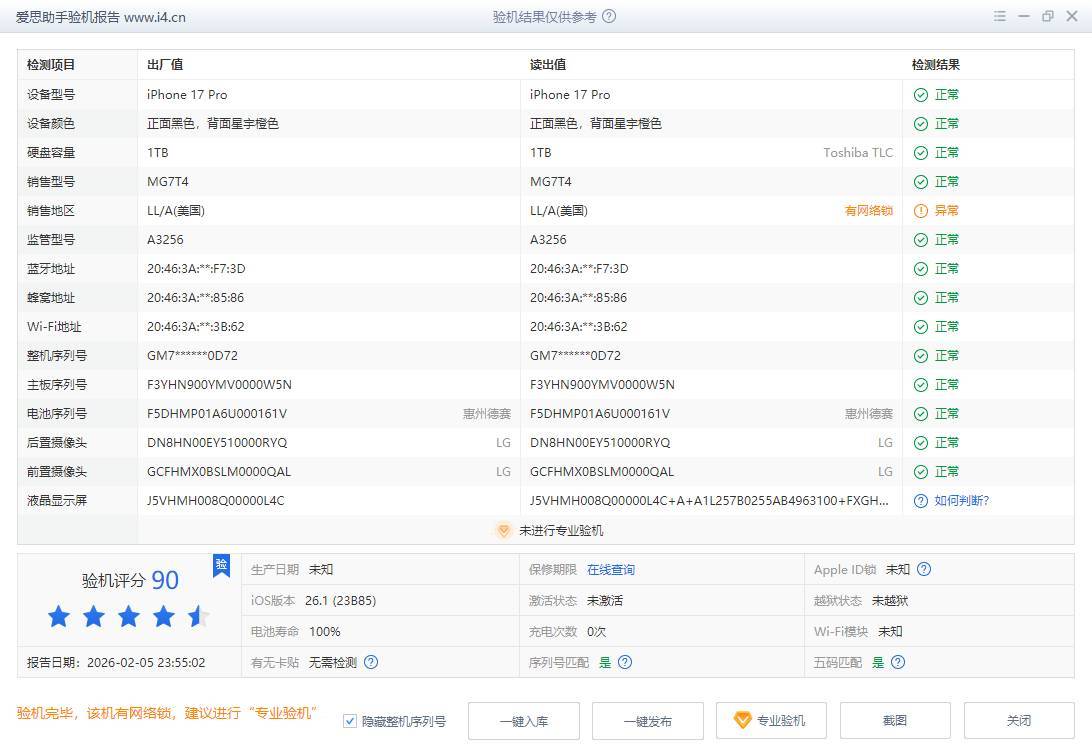Click help icon beside 无需检测
1092x756 pixels.
coord(371,662)
